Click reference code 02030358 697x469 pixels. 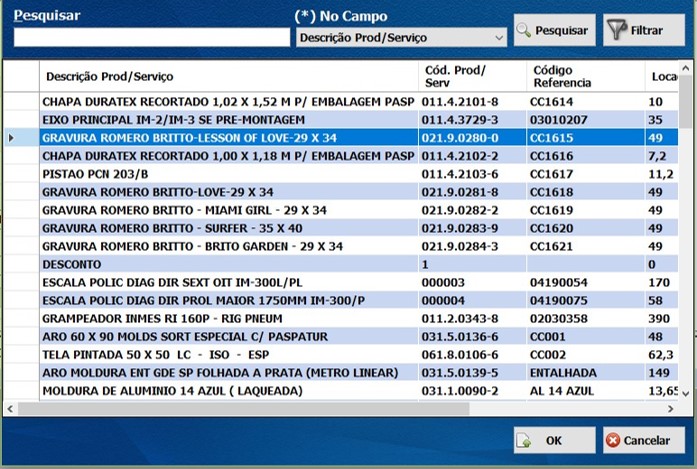click(558, 319)
